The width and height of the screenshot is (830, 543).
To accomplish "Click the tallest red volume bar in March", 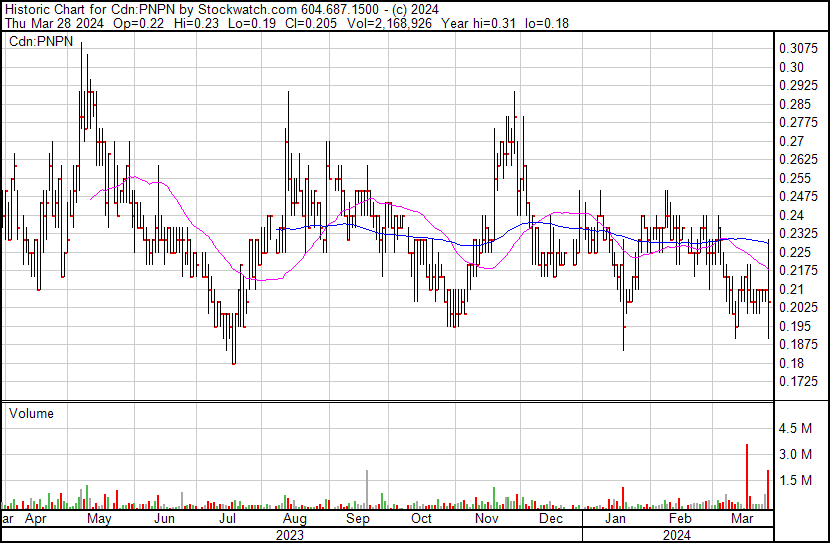I will point(747,476).
